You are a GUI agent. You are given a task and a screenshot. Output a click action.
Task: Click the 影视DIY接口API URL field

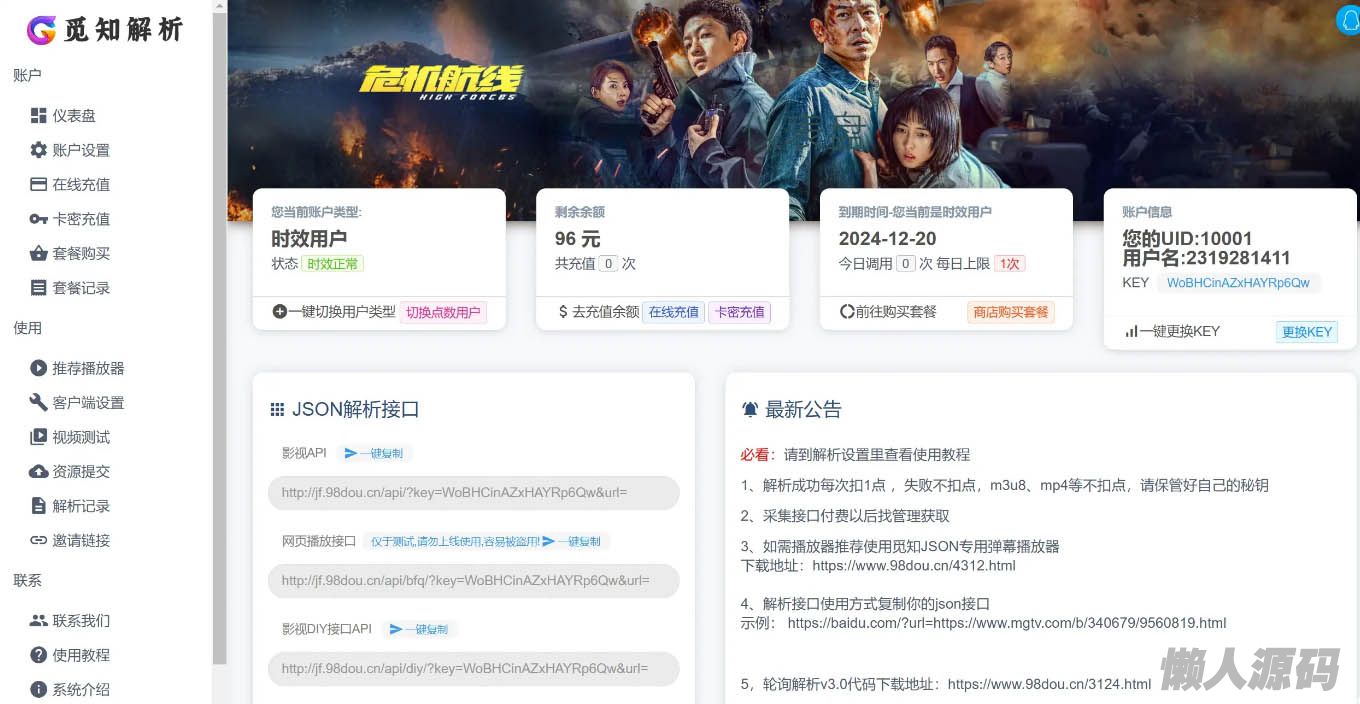click(474, 668)
